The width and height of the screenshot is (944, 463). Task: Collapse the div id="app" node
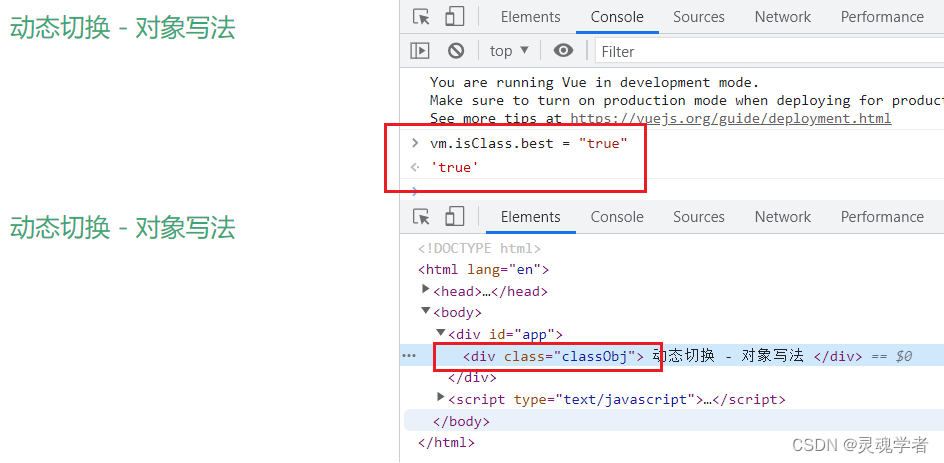(x=441, y=332)
